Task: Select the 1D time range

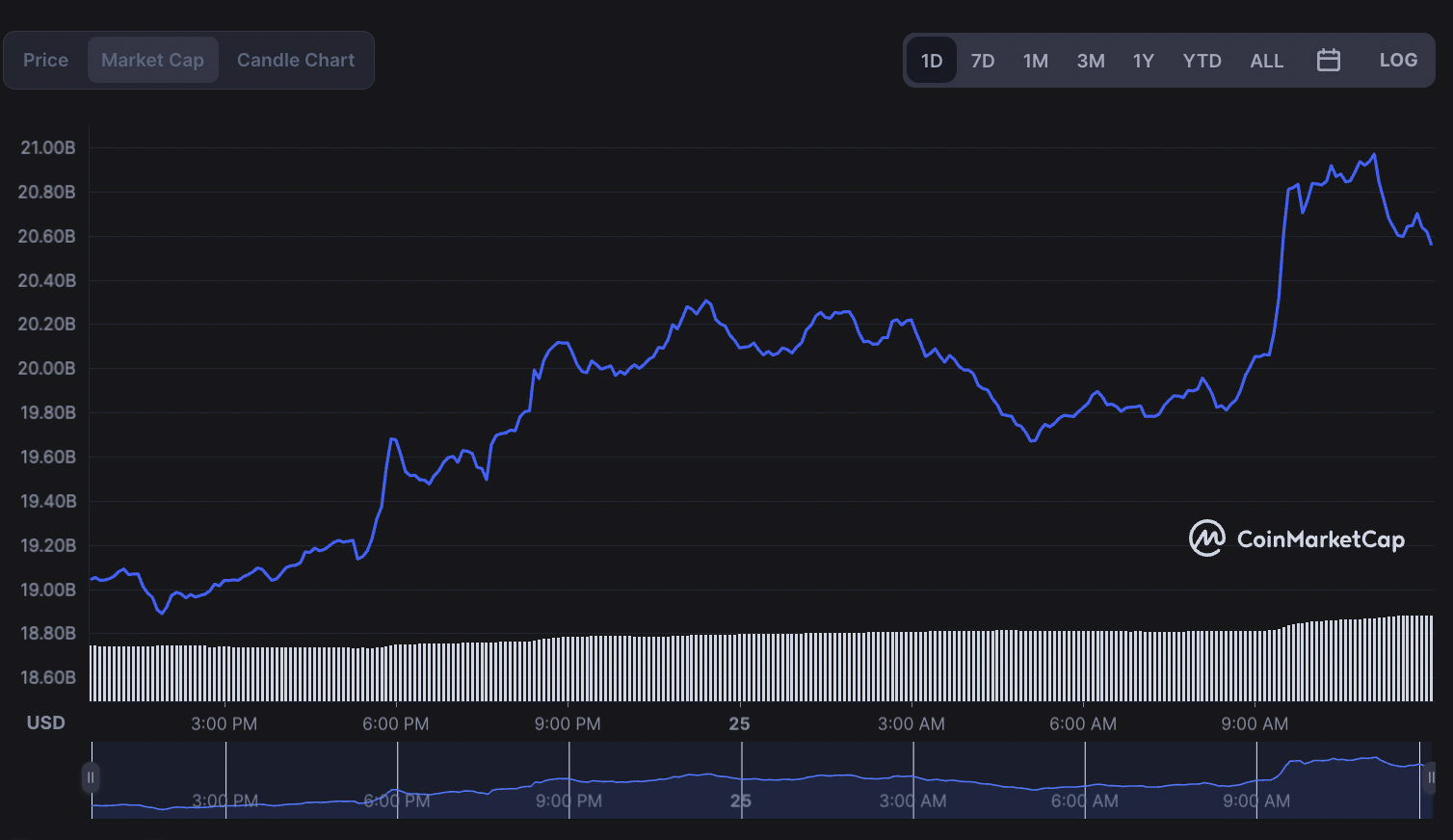Action: 931,60
